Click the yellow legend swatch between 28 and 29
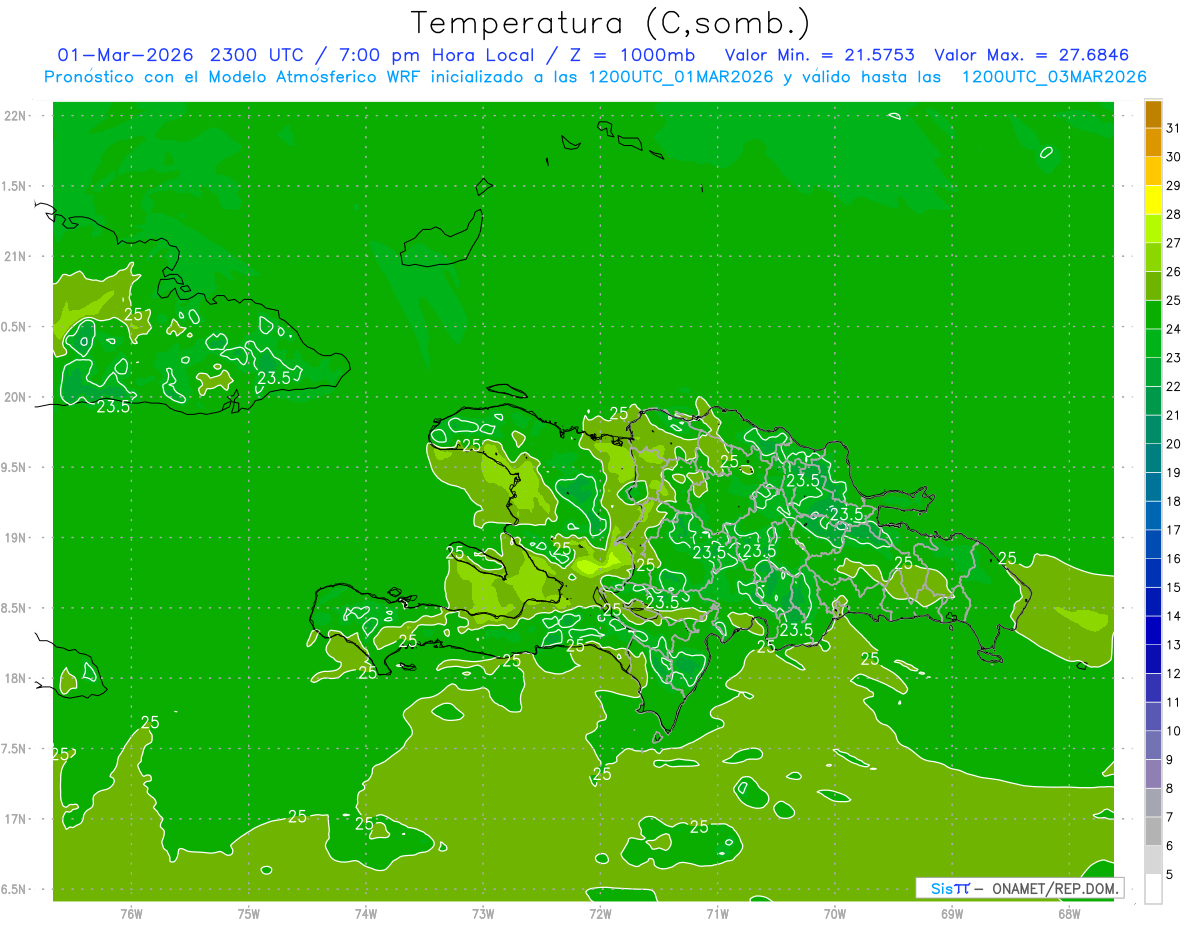The height and width of the screenshot is (927, 1200). 1153,200
